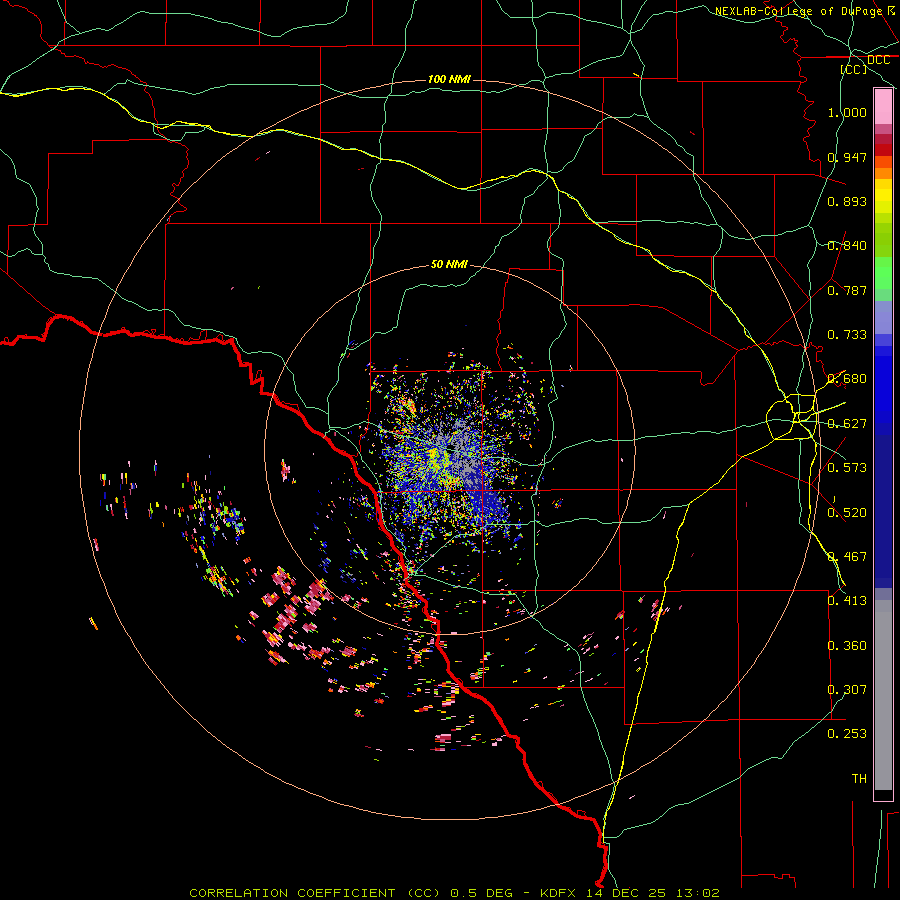Select the 0.467 scale value
Screen dimensions: 900x900
pyautogui.click(x=847, y=557)
